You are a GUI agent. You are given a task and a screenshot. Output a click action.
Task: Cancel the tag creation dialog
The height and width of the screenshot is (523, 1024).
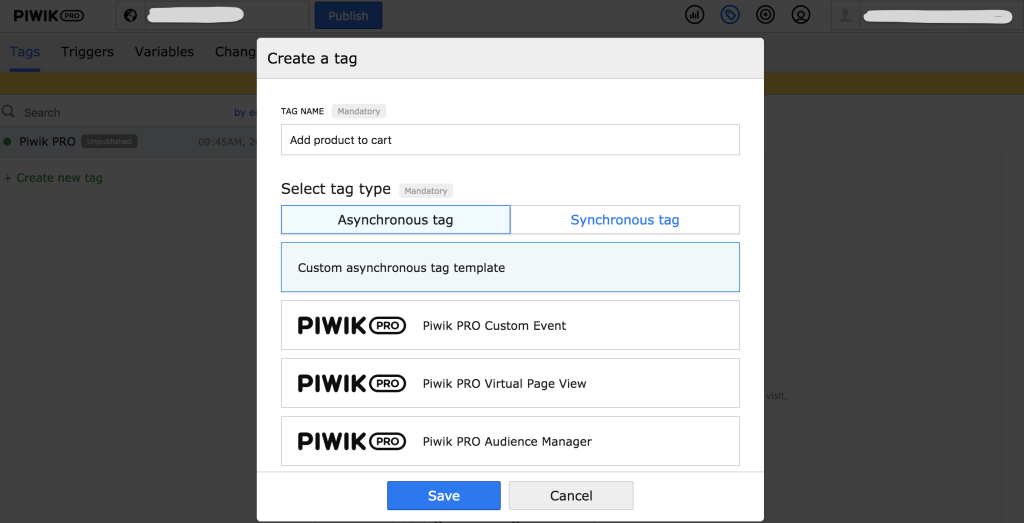571,496
